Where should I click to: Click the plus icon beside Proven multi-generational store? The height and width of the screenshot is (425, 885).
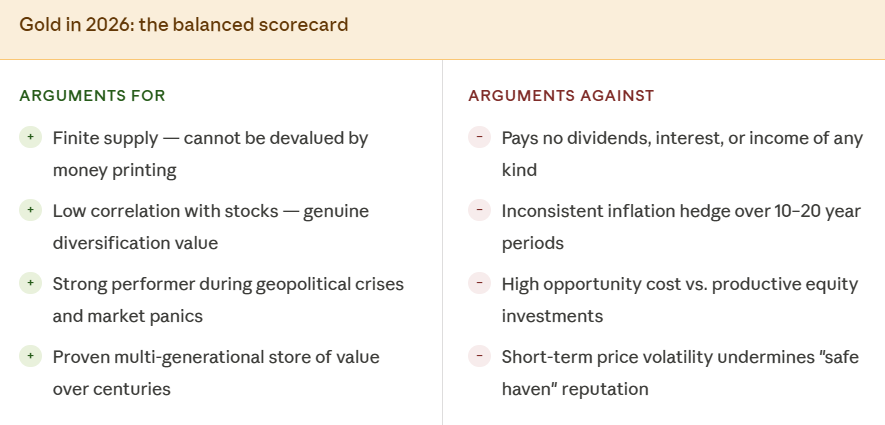click(30, 356)
